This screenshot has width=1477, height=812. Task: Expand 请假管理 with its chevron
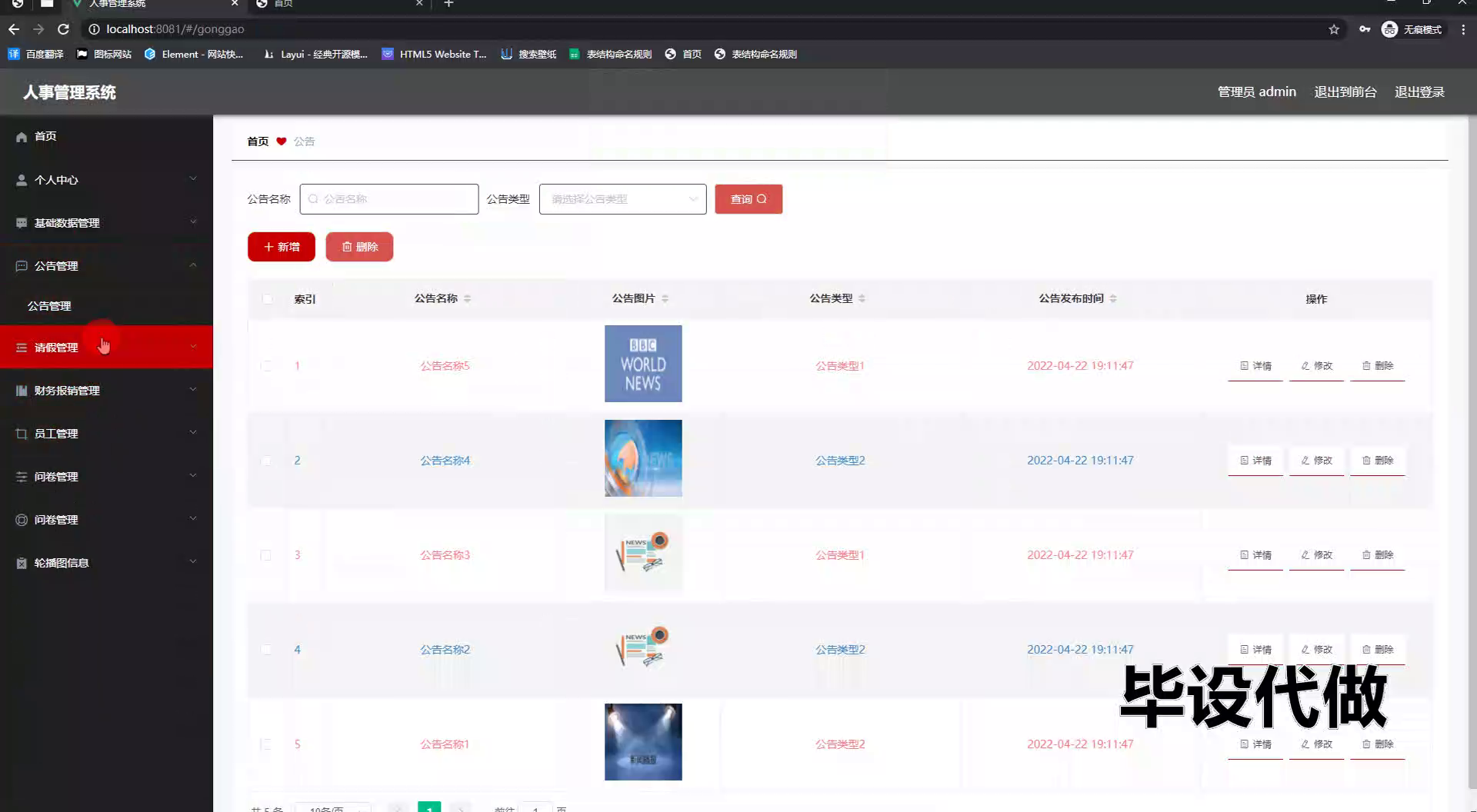193,347
